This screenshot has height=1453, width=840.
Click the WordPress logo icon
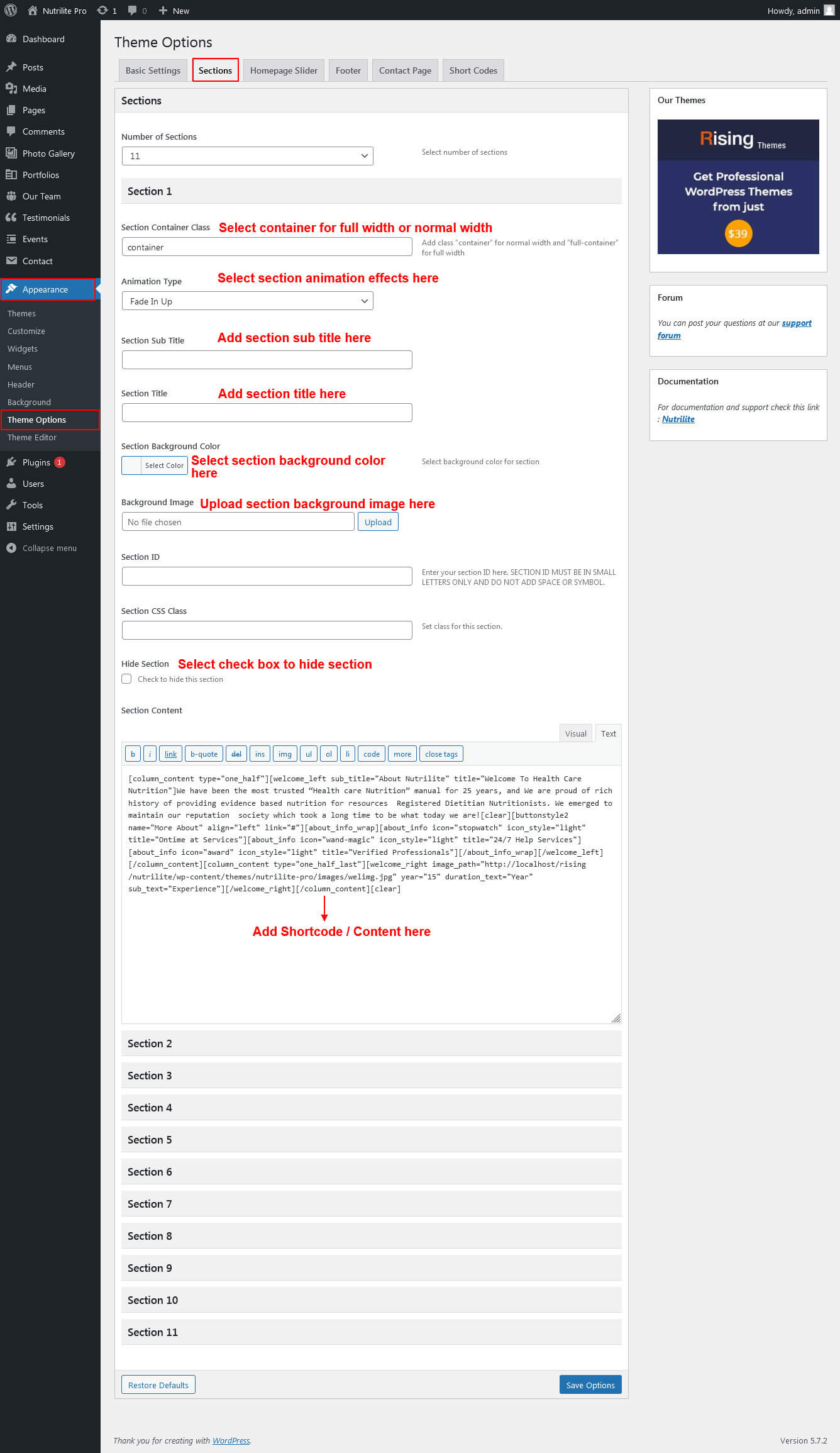pos(11,10)
